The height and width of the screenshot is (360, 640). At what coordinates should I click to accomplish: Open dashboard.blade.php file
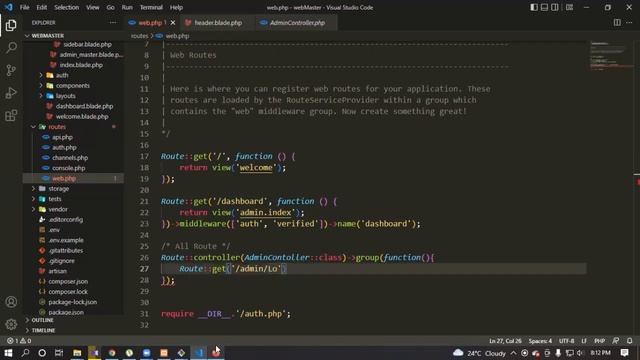coord(84,106)
